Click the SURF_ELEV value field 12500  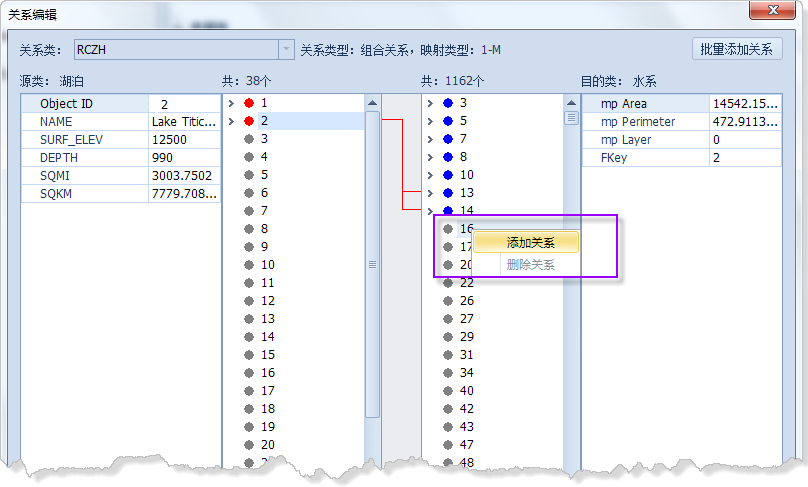click(x=184, y=140)
